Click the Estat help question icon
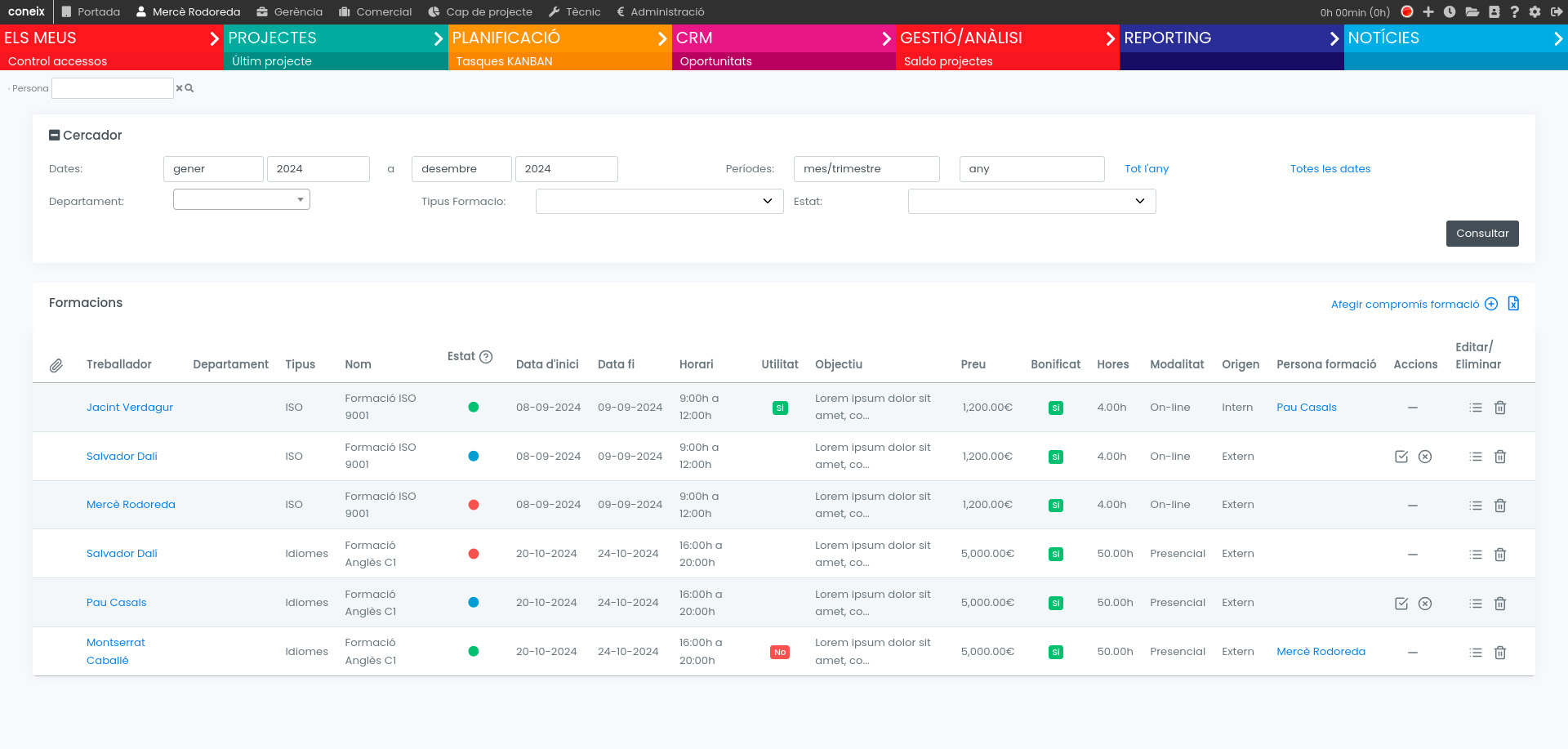Screen dimensions: 1568x749 point(486,357)
